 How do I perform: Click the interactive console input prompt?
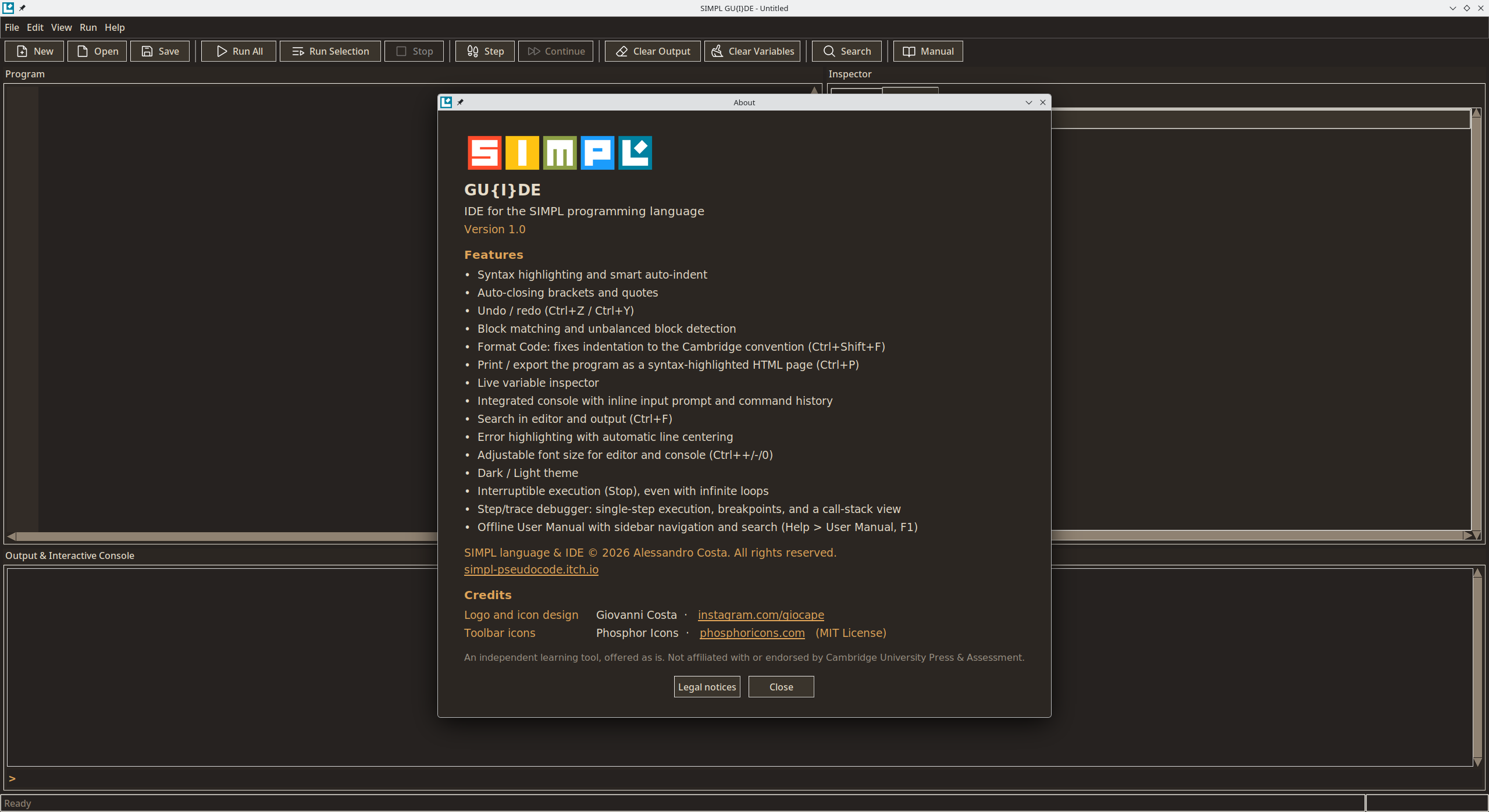[744, 778]
